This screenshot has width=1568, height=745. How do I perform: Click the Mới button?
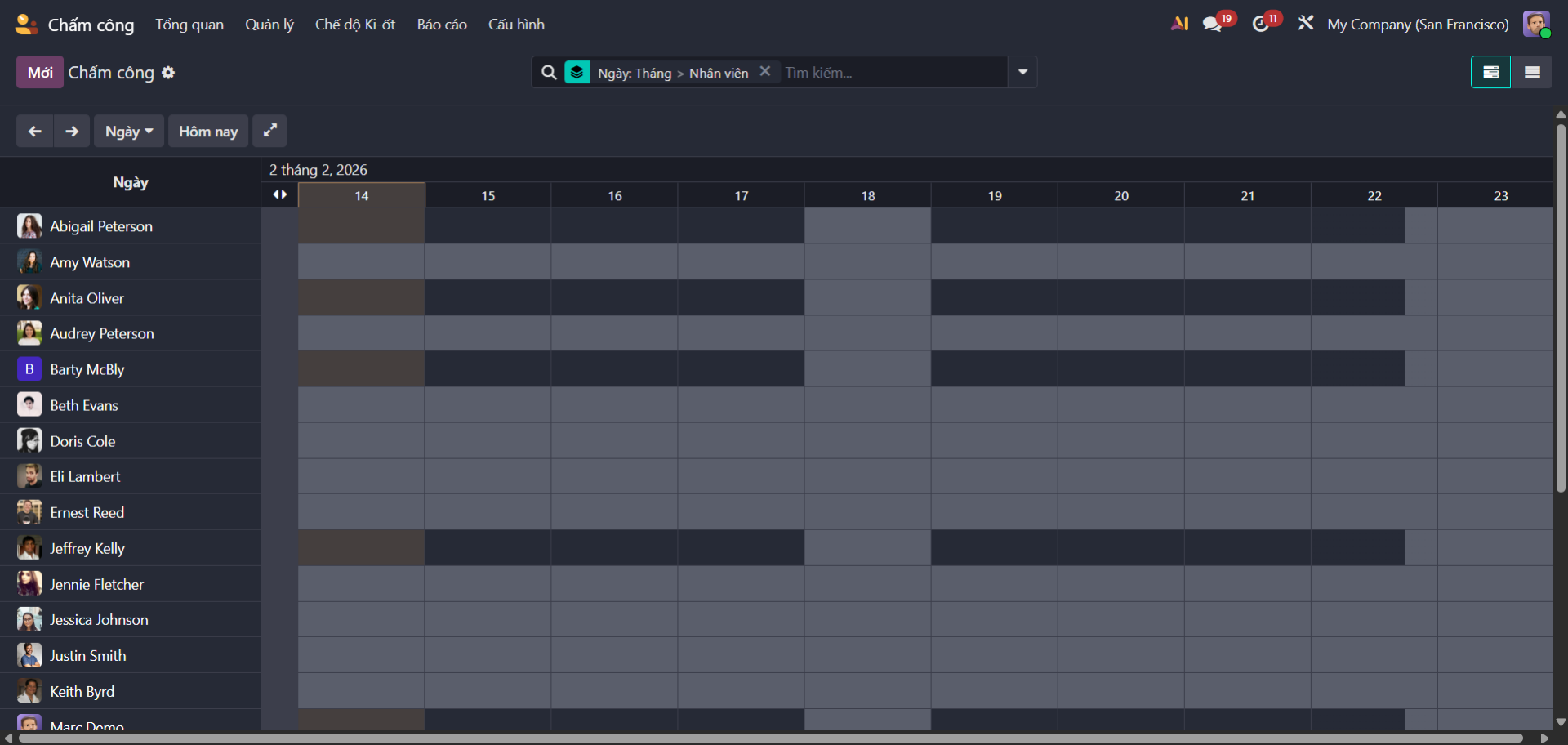pyautogui.click(x=40, y=73)
